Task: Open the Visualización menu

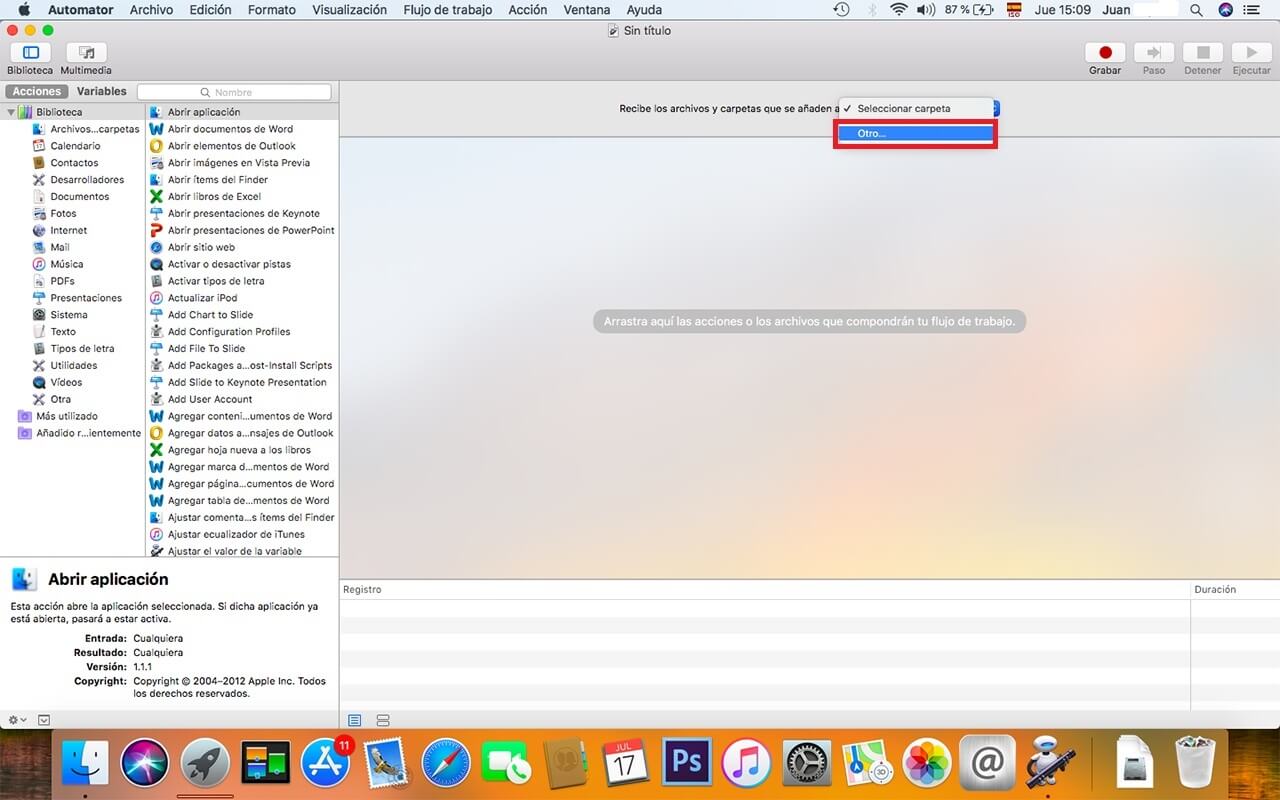Action: 350,10
